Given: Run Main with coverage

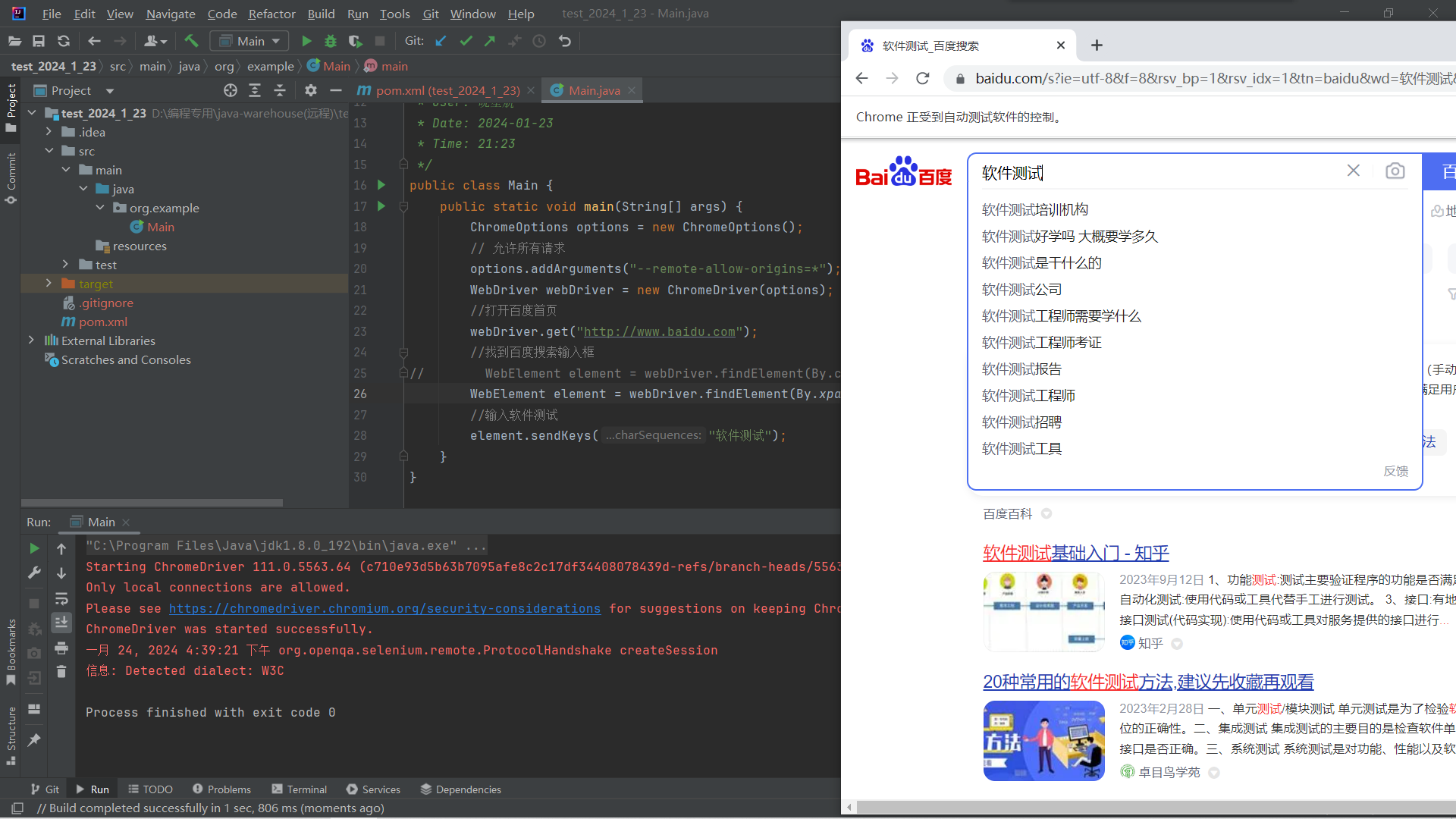Looking at the screenshot, I should coord(355,41).
